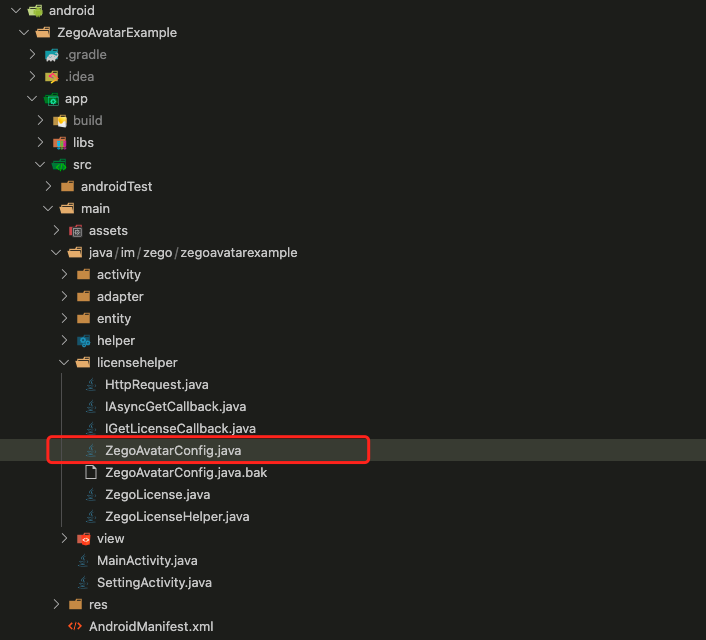This screenshot has width=706, height=640.
Task: Open MainActivity.java
Action: [x=147, y=561]
